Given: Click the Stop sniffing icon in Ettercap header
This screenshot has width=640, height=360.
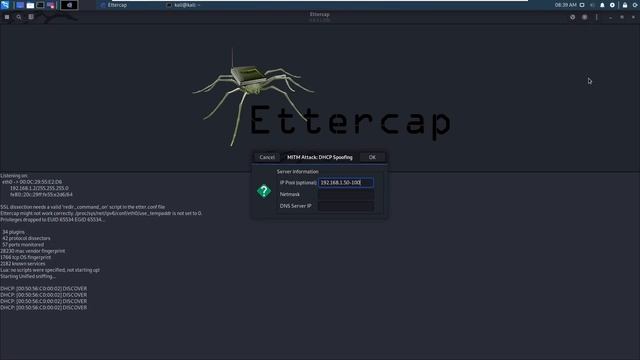Looking at the screenshot, I should coord(7,17).
